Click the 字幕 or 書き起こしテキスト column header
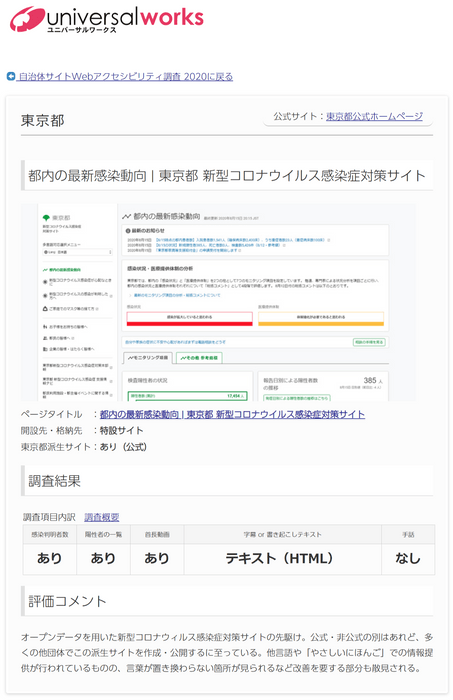The width and height of the screenshot is (453, 700). 283,534
